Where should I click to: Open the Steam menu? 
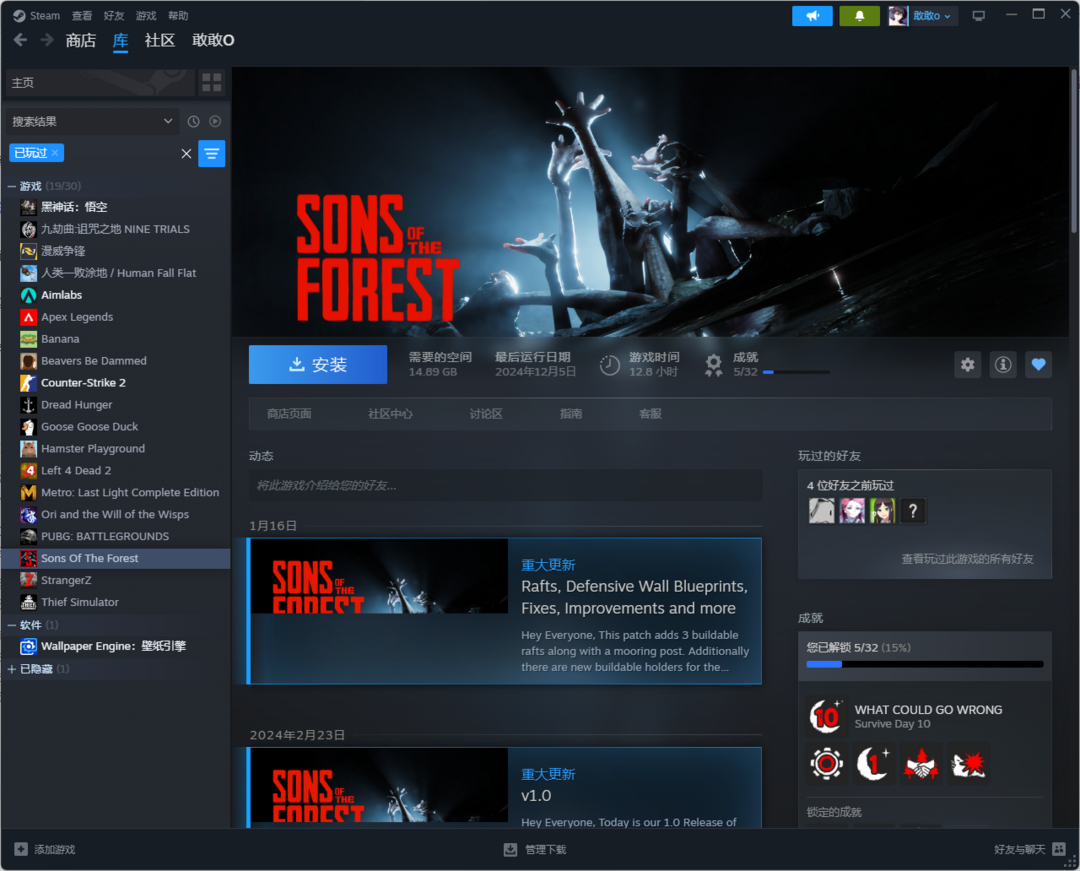coord(45,16)
